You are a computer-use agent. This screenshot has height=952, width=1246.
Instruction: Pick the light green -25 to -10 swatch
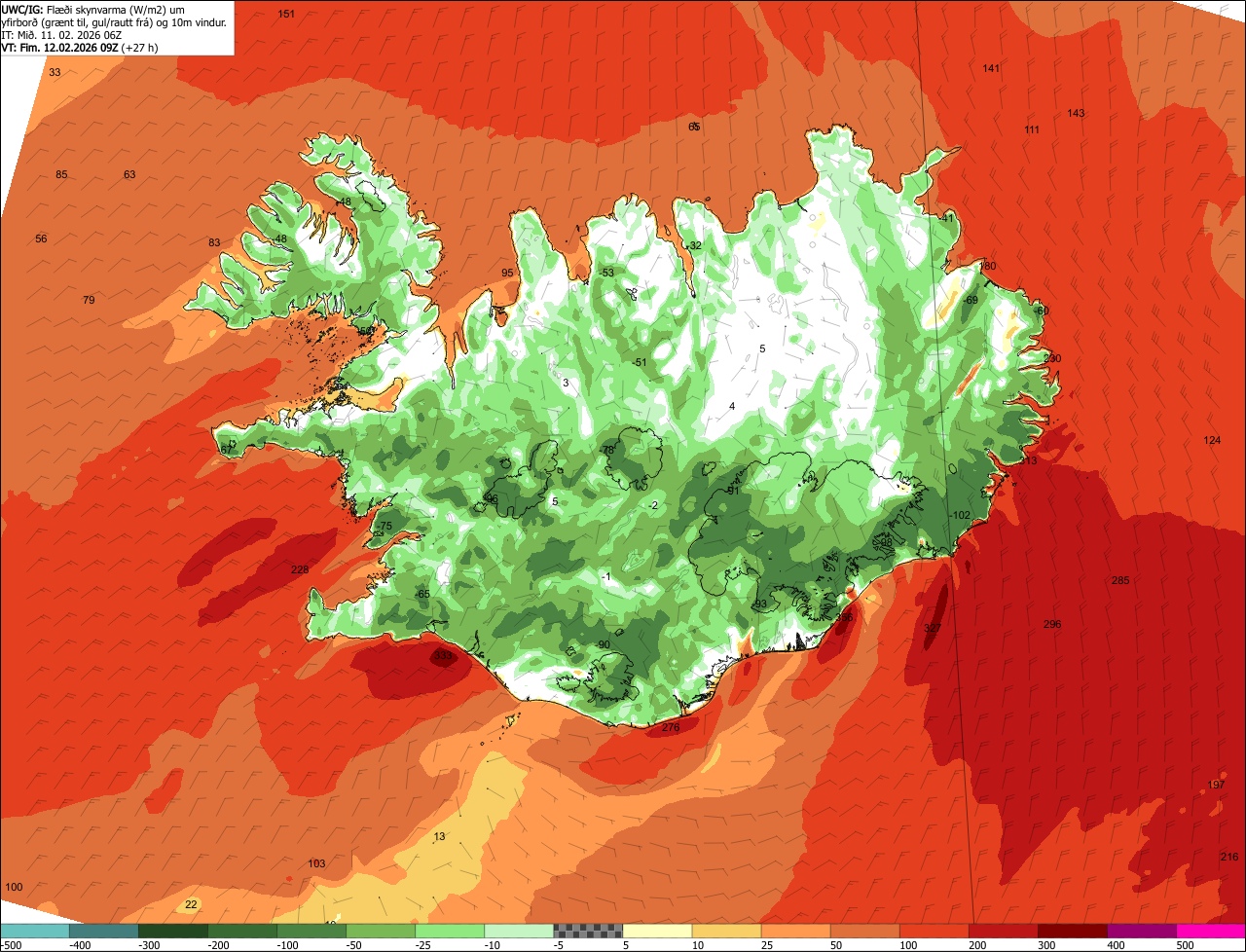[450, 931]
